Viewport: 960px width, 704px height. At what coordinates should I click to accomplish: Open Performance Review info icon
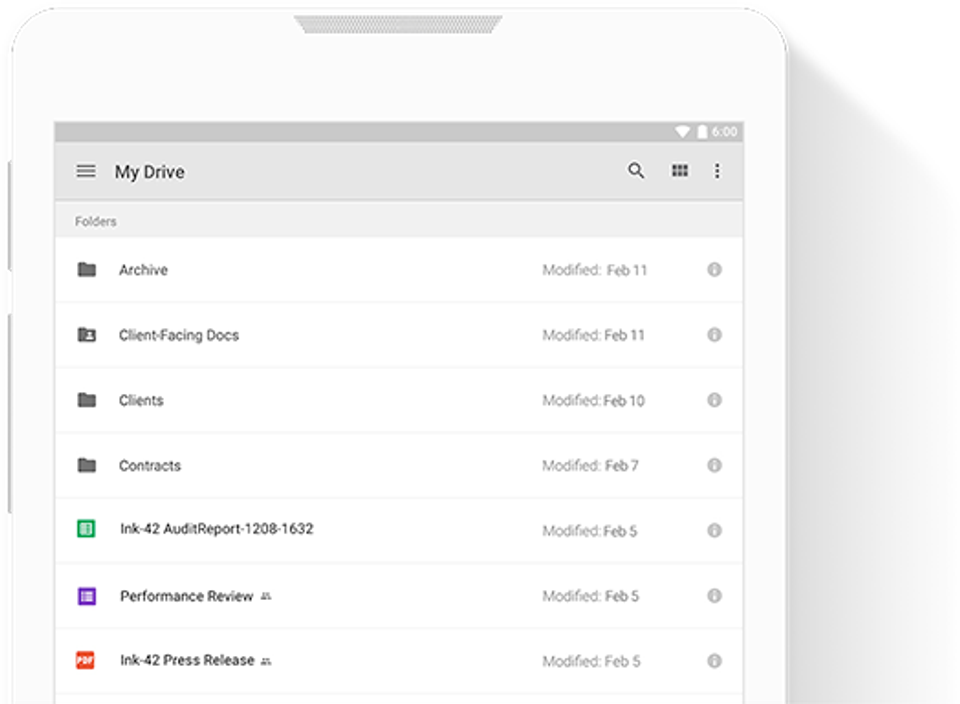click(714, 596)
